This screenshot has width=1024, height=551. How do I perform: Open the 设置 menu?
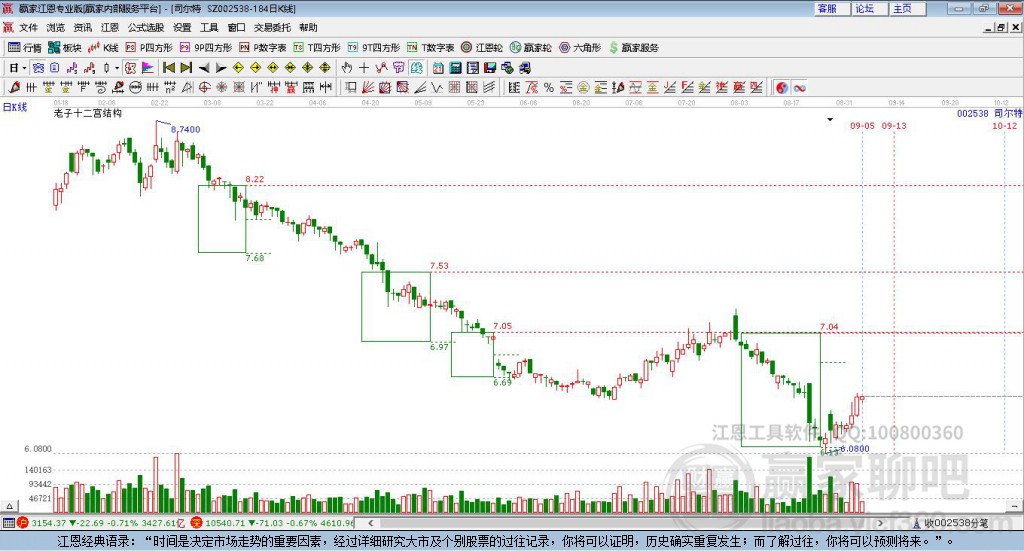coord(182,27)
